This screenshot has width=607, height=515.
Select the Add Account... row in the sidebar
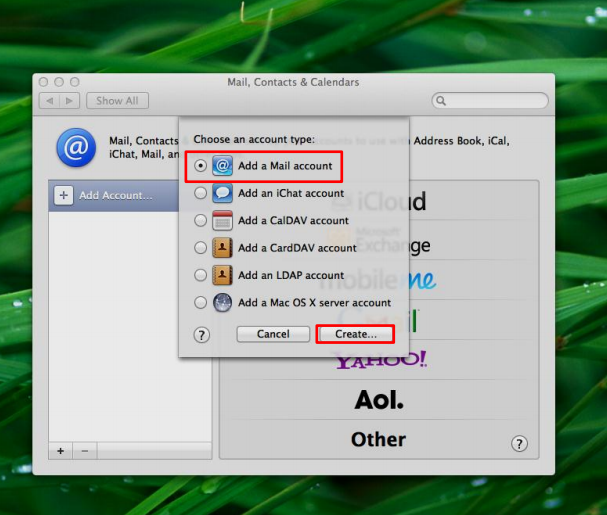(114, 195)
